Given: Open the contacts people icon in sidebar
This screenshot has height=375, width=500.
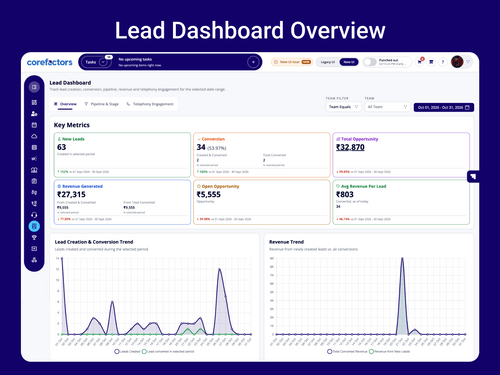Looking at the screenshot, I should 34,114.
